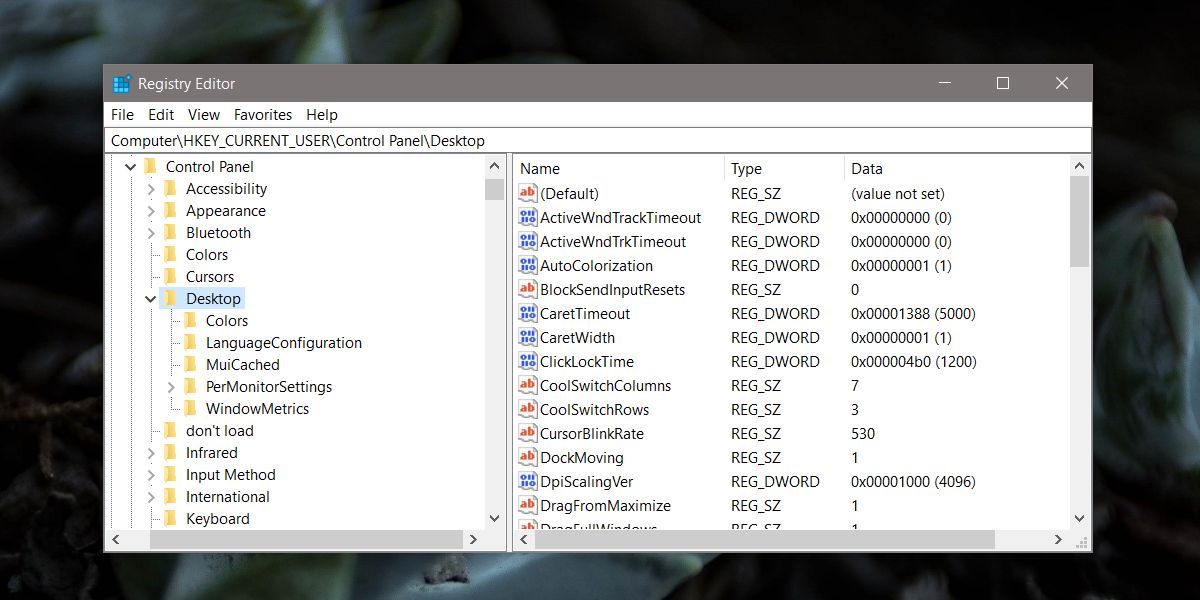
Task: Click the Accessibility folder icon
Action: click(x=170, y=188)
